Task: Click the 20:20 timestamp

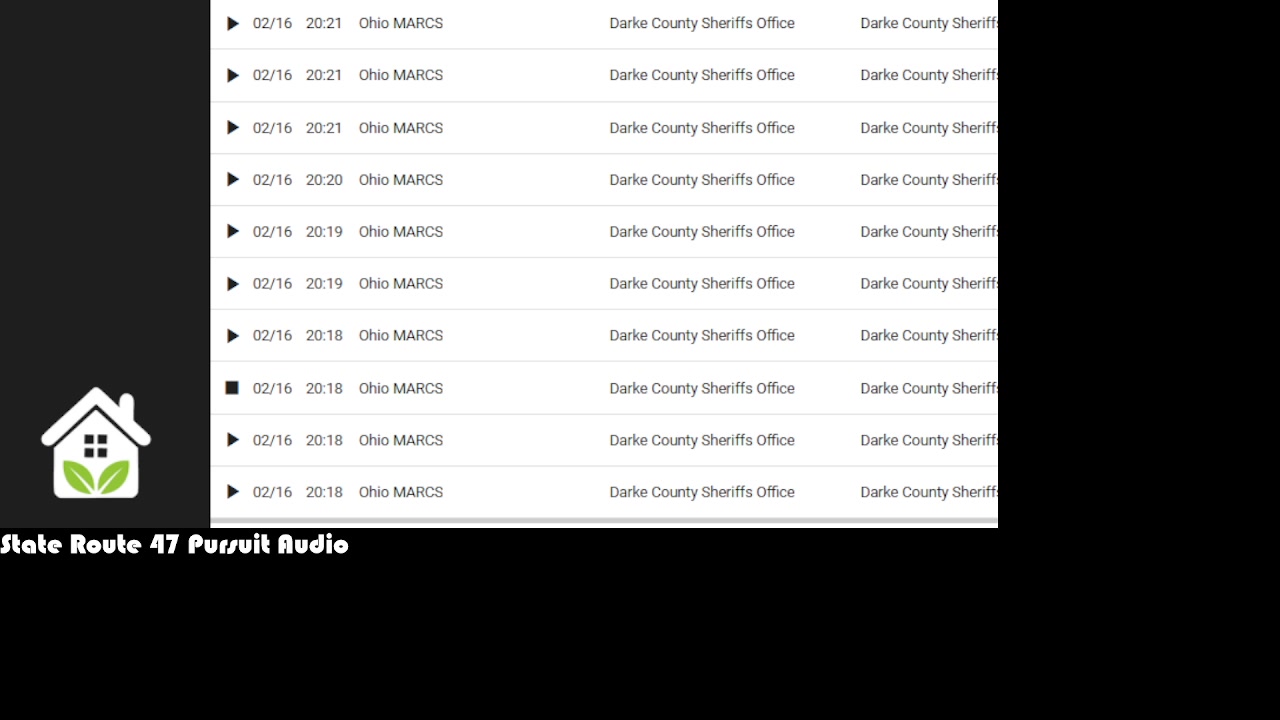Action: pyautogui.click(x=324, y=180)
